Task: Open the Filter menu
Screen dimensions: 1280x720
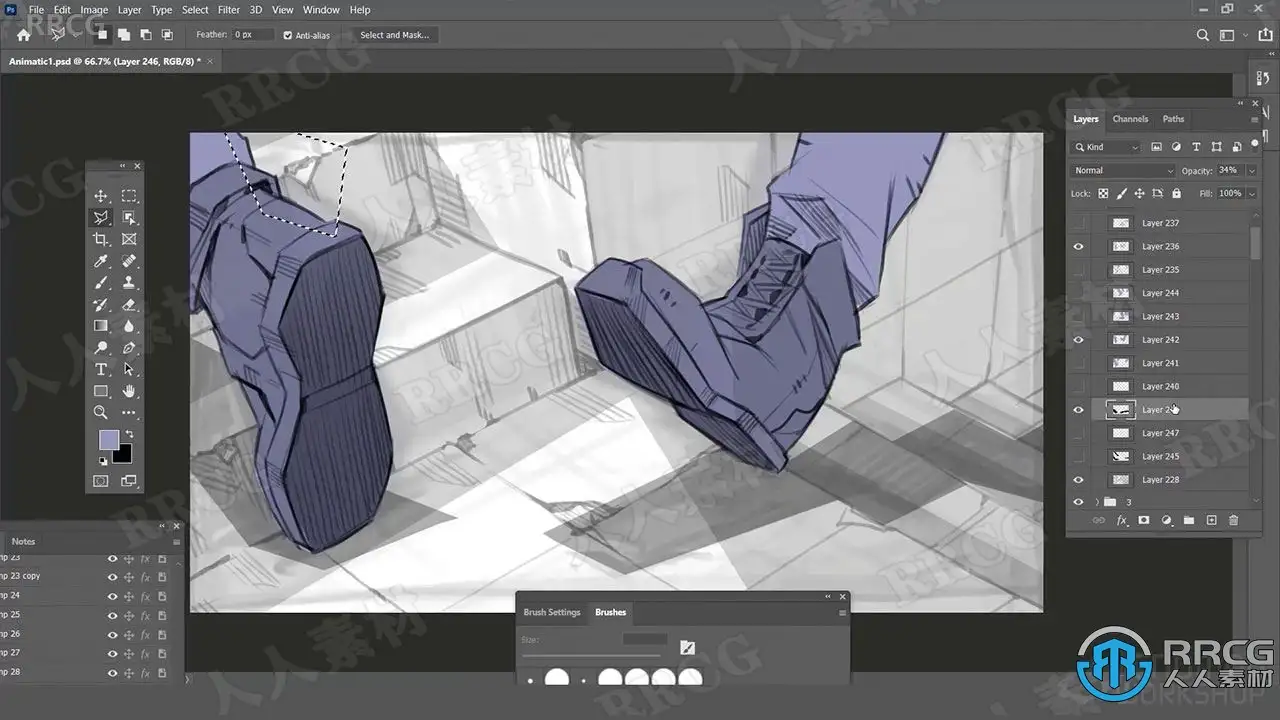Action: coord(229,10)
